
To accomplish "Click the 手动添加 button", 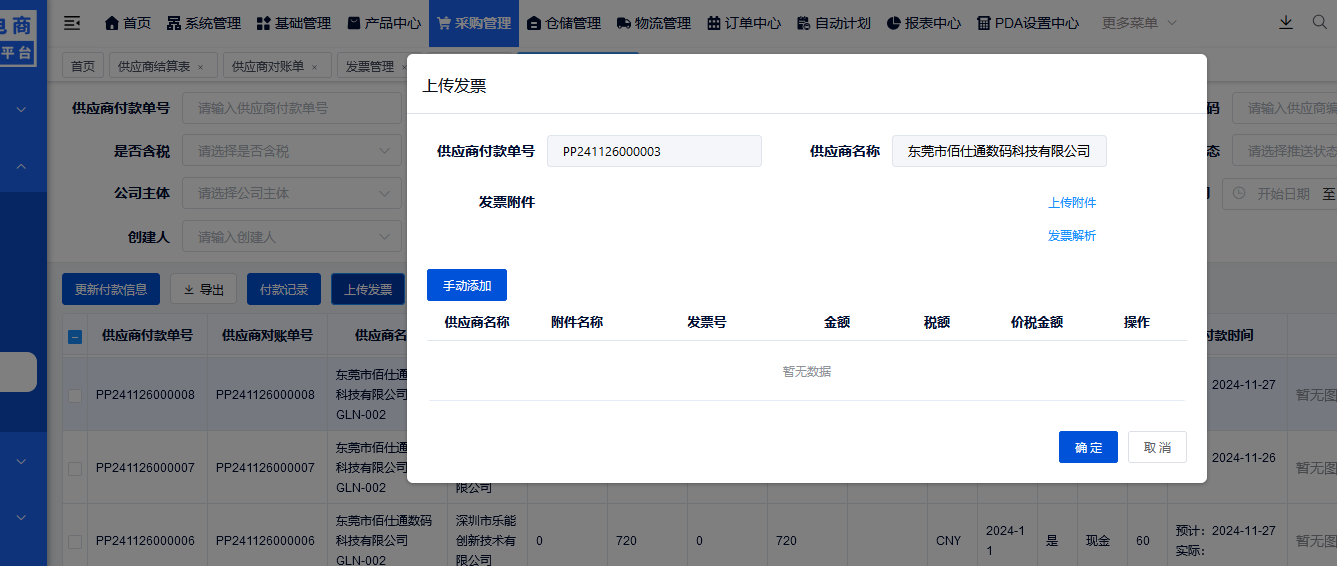I will (467, 285).
